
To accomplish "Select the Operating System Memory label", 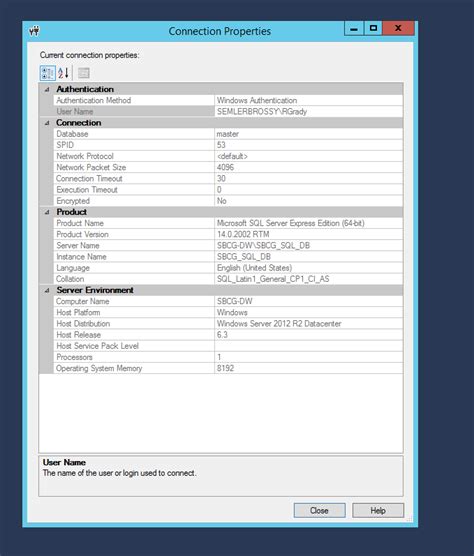I will coord(99,368).
